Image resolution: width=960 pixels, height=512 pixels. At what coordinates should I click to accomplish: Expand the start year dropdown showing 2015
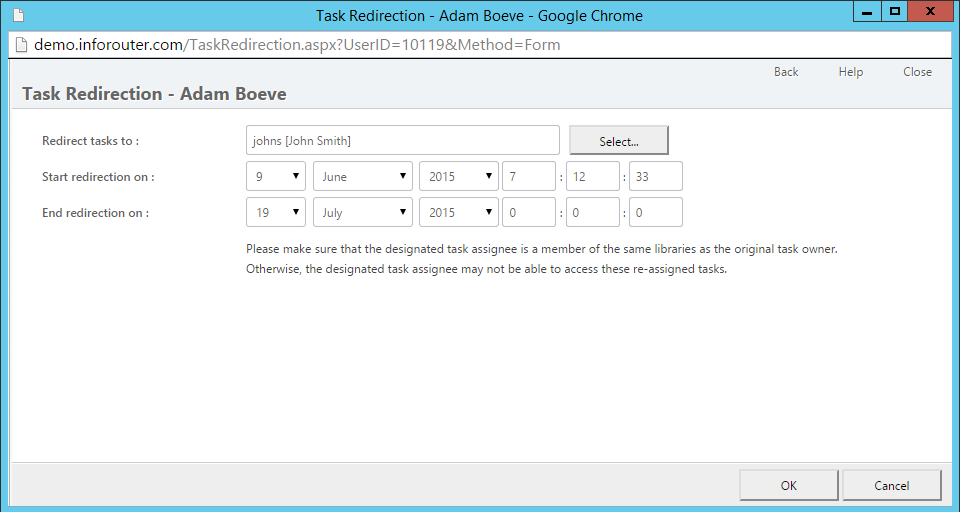(x=459, y=176)
